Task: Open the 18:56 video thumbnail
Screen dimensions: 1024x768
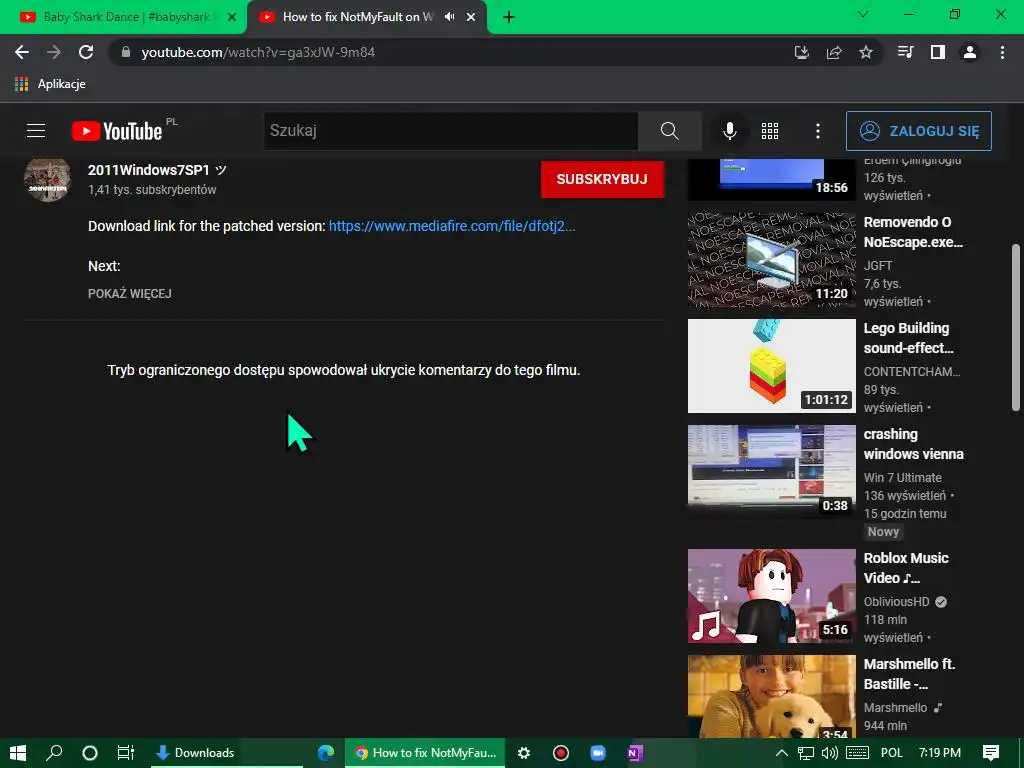Action: pos(771,179)
